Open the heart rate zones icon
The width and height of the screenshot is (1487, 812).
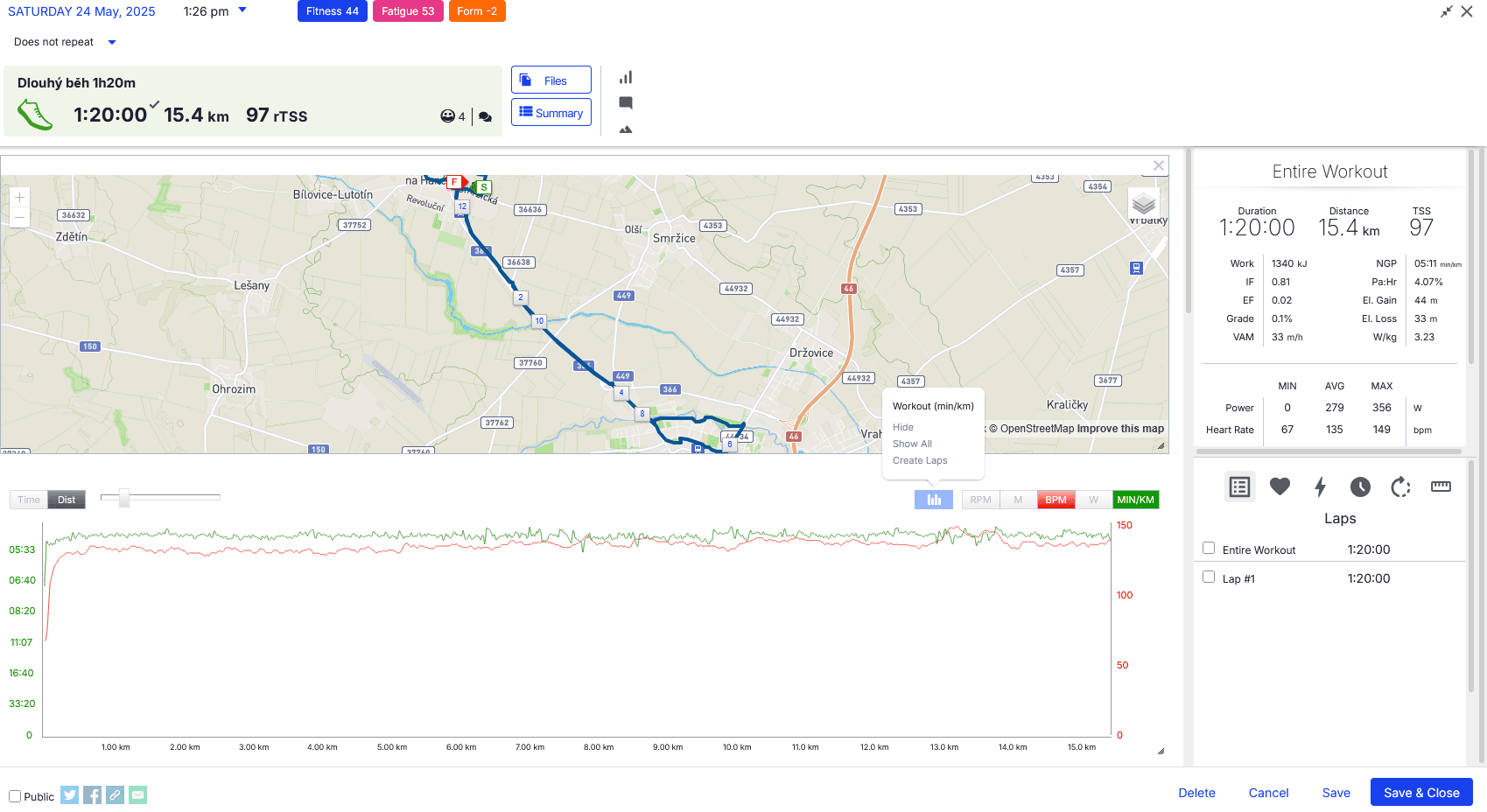coord(1280,486)
